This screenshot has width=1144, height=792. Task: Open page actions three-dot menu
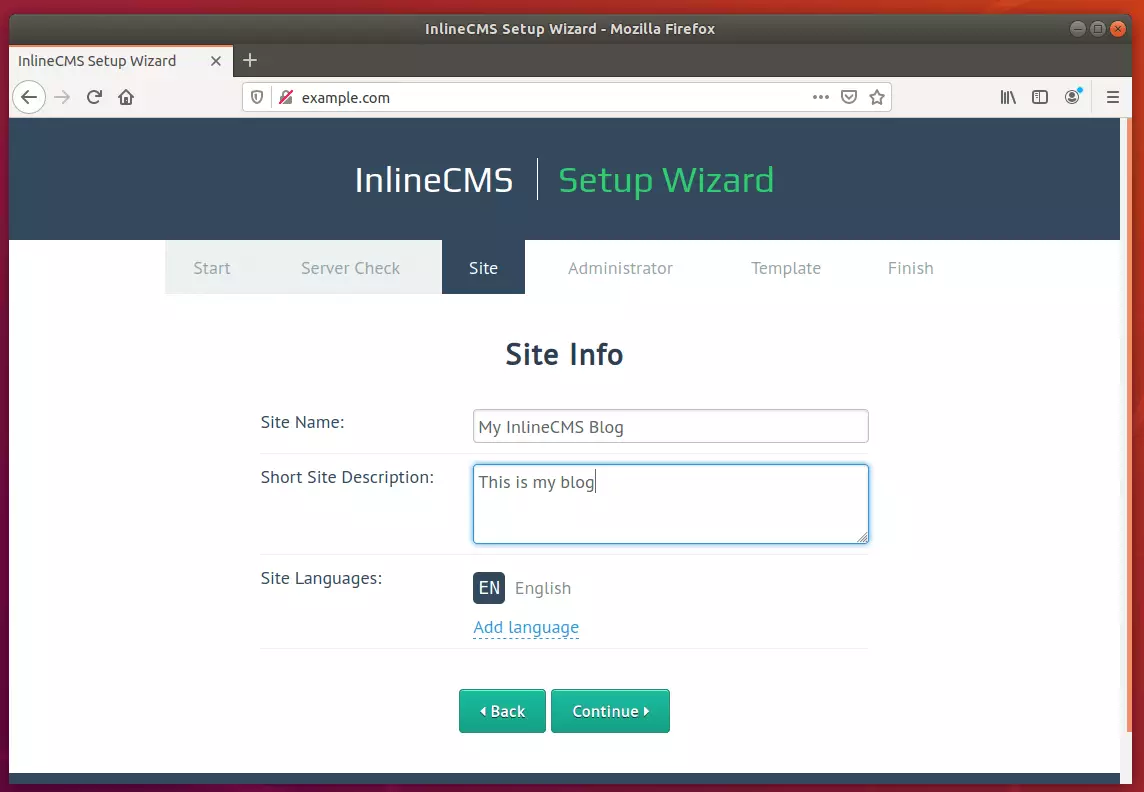tap(821, 97)
